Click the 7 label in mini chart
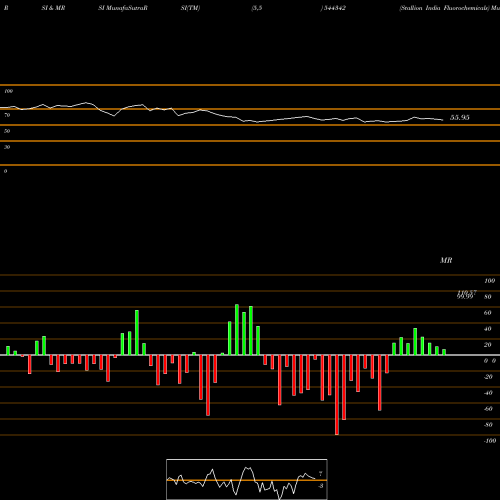This screenshot has height=500, width=500. coord(321,473)
